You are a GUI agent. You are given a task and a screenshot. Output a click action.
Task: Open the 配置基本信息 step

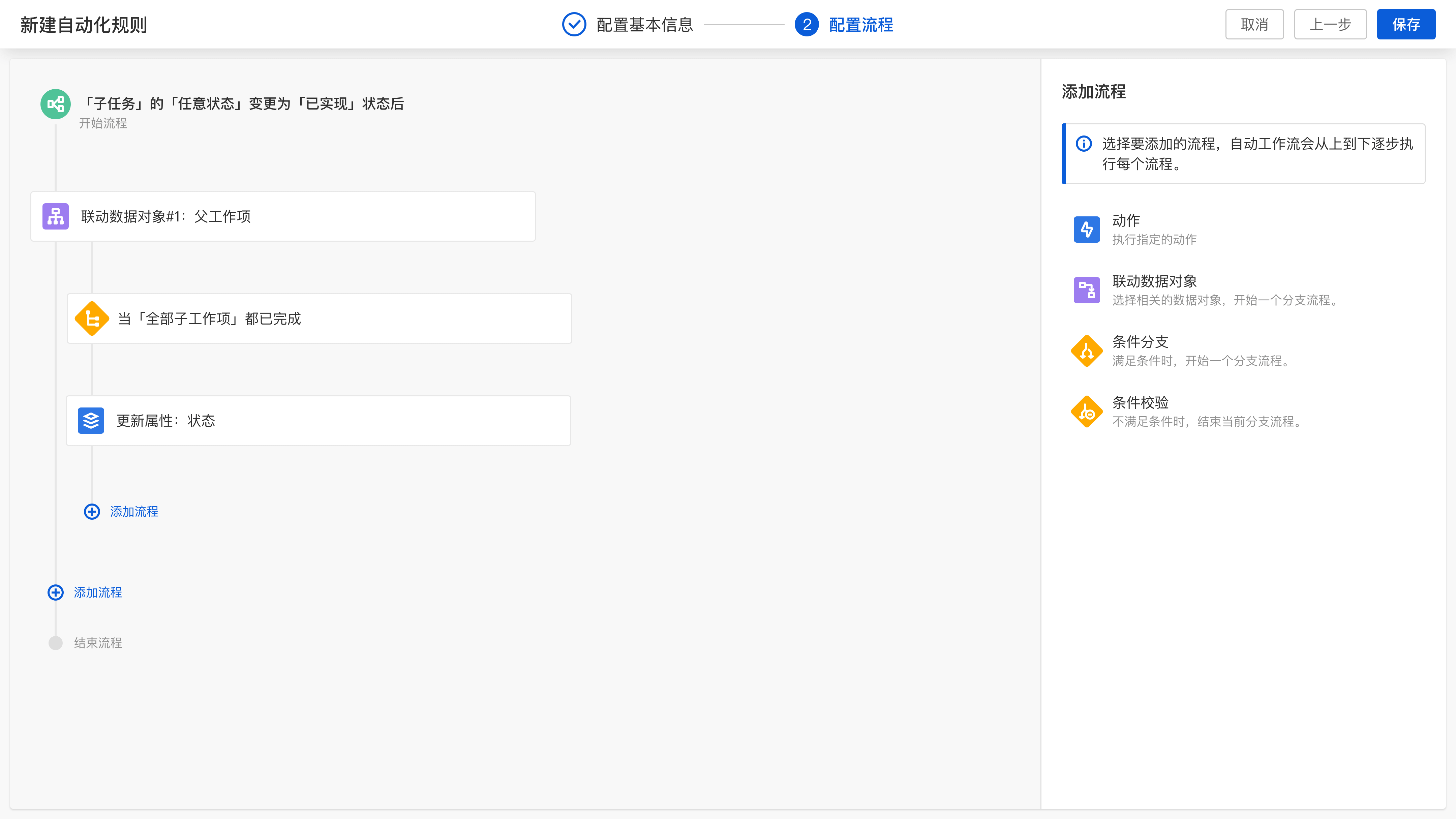coord(644,25)
